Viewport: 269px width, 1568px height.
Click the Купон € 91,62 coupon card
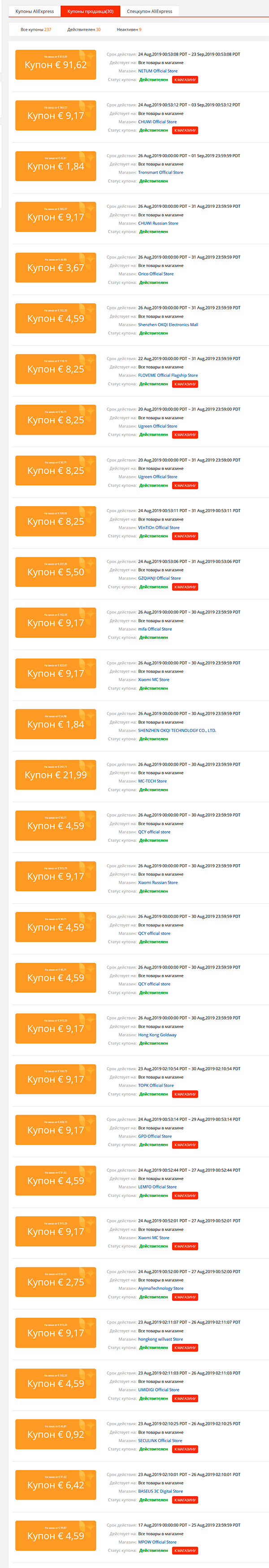[56, 65]
